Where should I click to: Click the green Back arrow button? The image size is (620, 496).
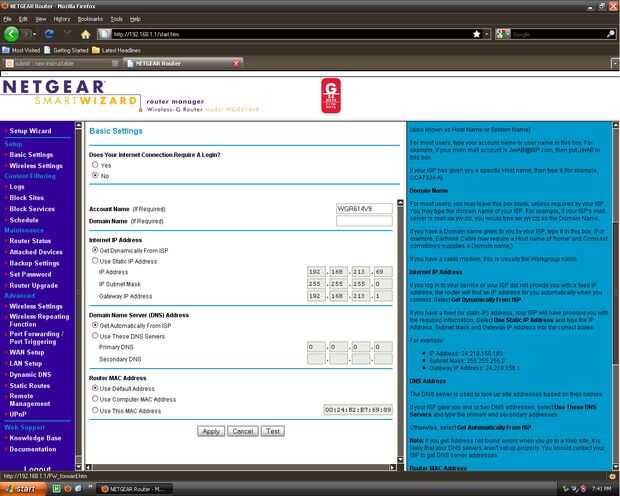(11, 34)
